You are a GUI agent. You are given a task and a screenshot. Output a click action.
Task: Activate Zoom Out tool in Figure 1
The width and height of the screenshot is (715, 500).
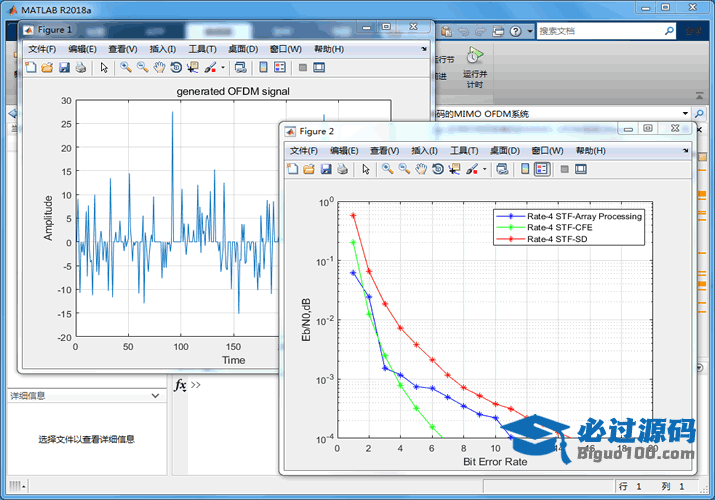tap(142, 68)
